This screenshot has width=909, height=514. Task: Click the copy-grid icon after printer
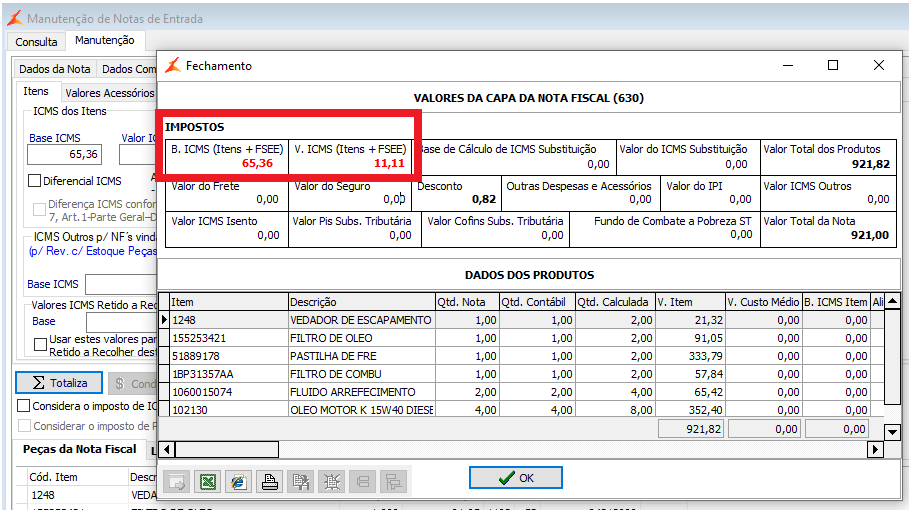point(299,481)
